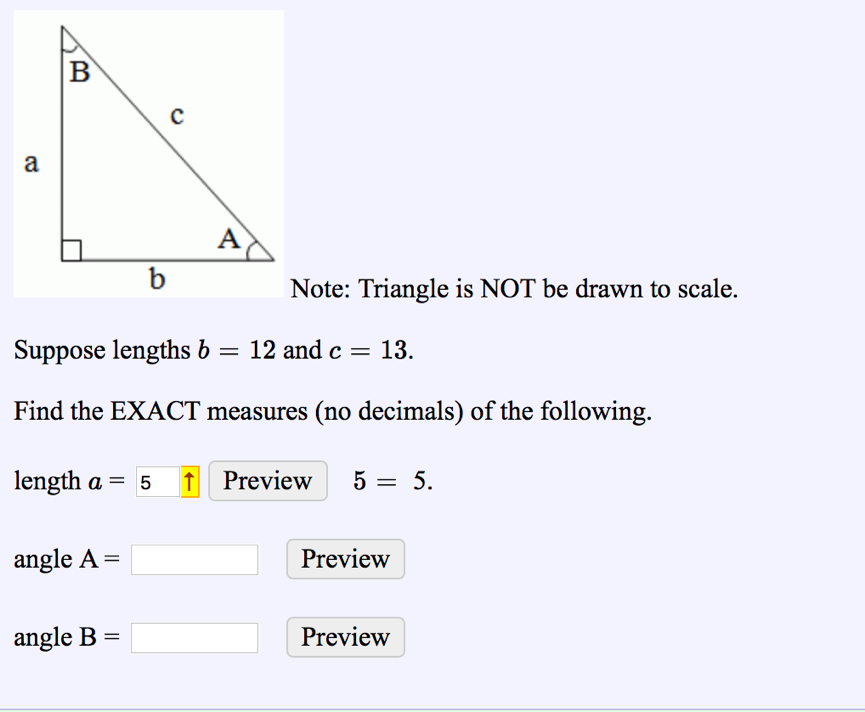The width and height of the screenshot is (865, 712).
Task: Click the angle A answer box
Action: coord(194,559)
